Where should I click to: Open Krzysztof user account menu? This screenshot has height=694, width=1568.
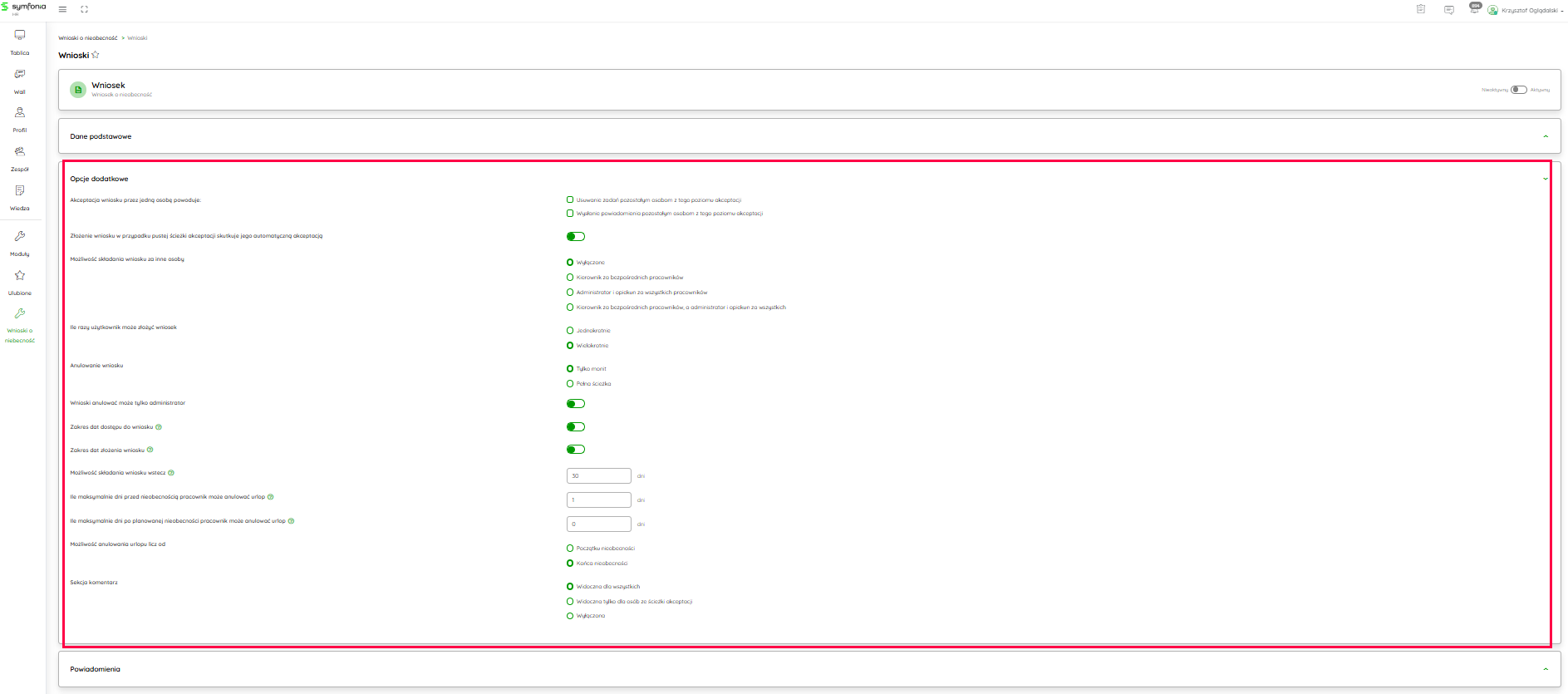(1527, 10)
